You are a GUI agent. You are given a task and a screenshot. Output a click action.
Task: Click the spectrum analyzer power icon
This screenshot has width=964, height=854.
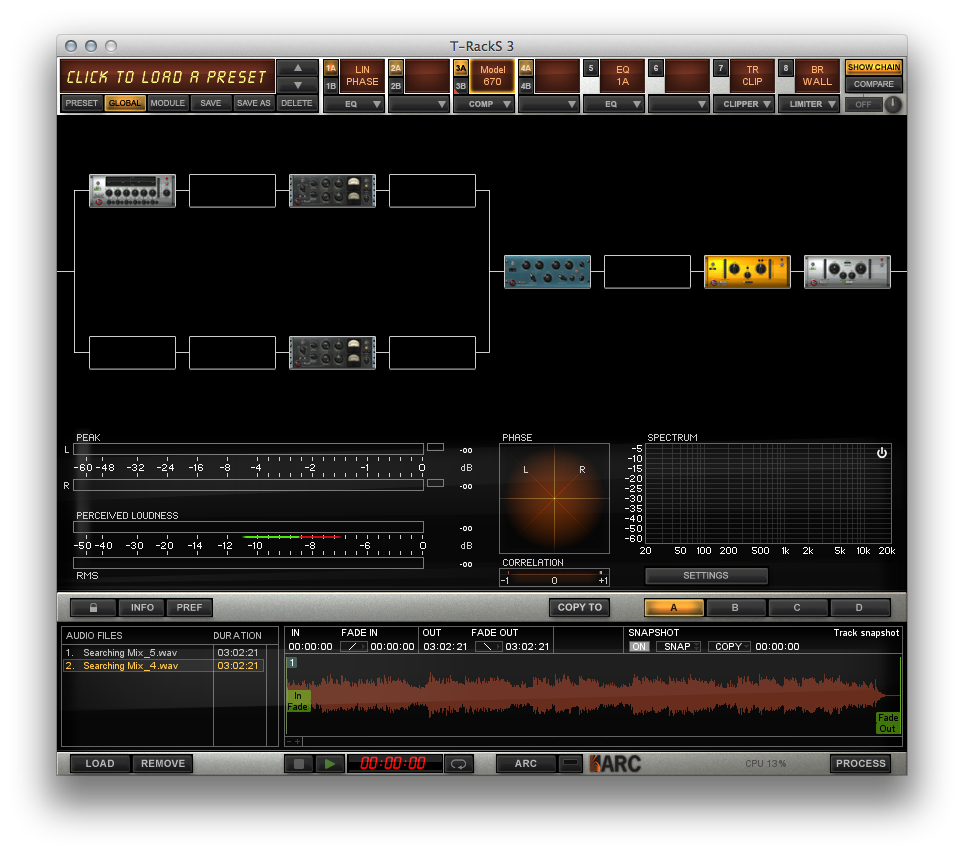(882, 453)
